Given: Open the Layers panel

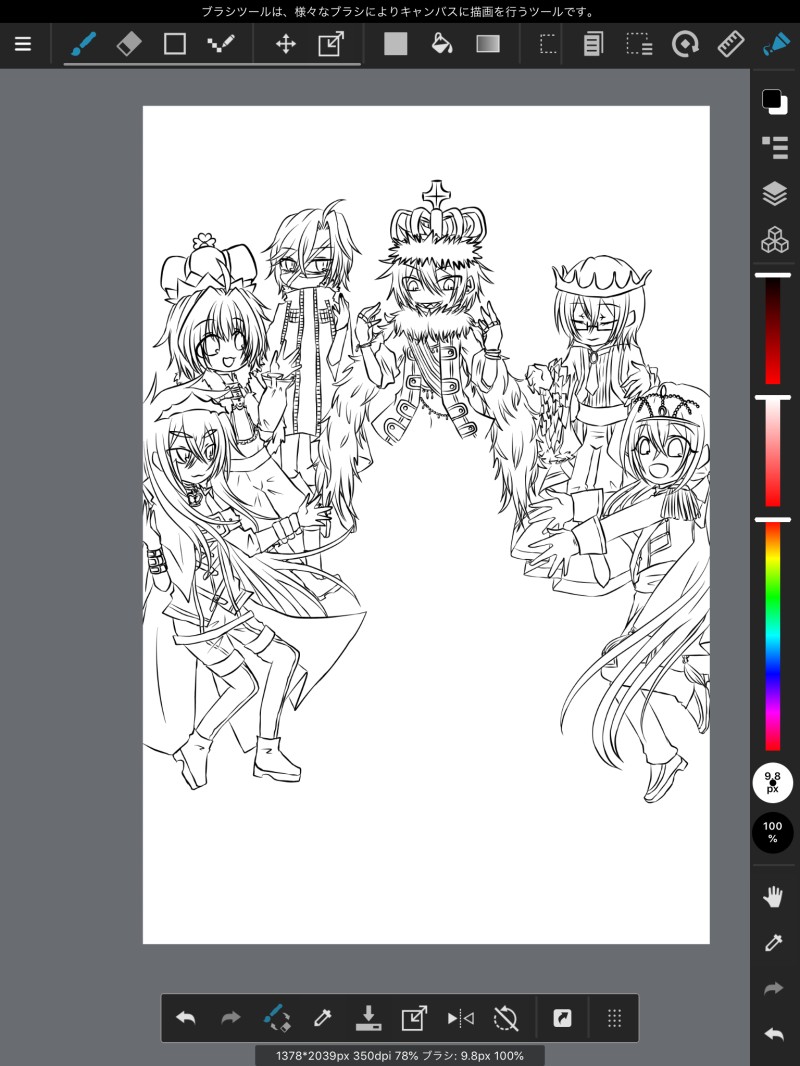Looking at the screenshot, I should 775,194.
